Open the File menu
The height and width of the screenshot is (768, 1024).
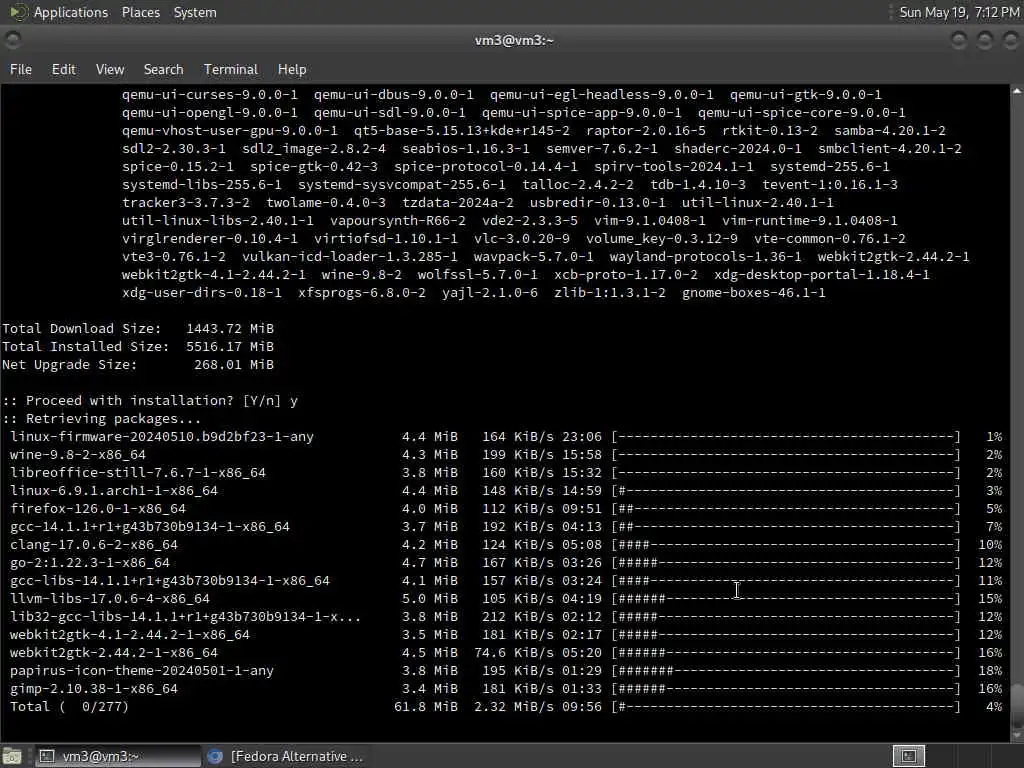click(21, 69)
